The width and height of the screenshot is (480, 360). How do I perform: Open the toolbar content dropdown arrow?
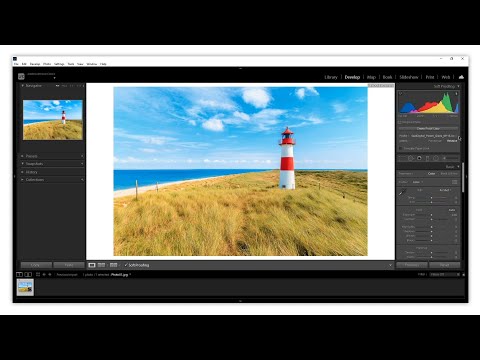point(390,265)
